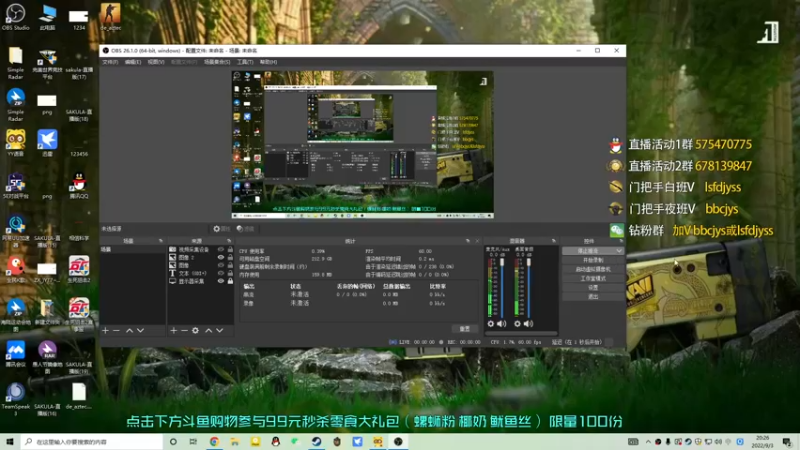Screen dimensions: 800x450
Task: Open TeamSpeak 3 desktop shortcut
Action: 15,399
